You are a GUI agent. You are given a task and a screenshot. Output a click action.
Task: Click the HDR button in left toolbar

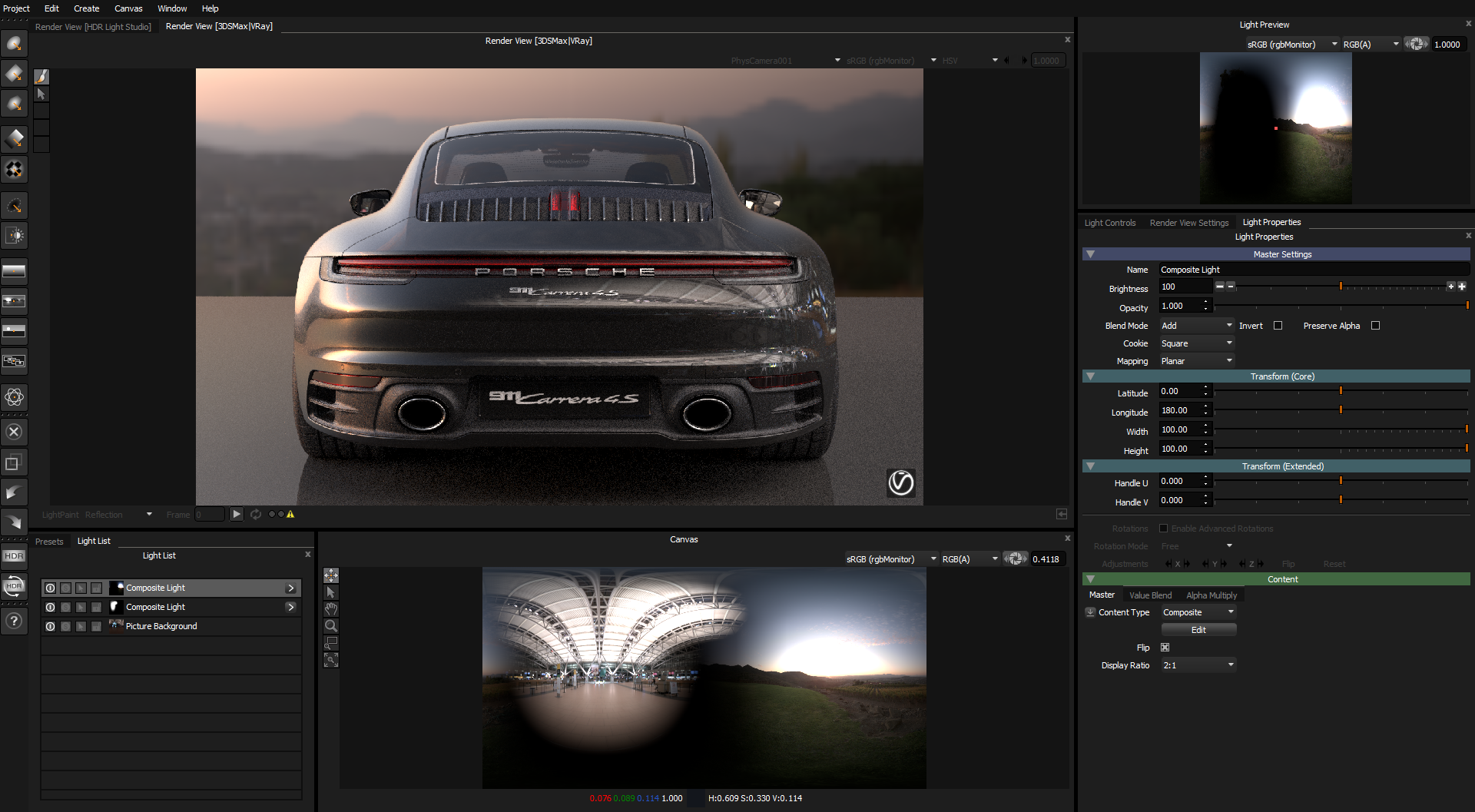[14, 556]
